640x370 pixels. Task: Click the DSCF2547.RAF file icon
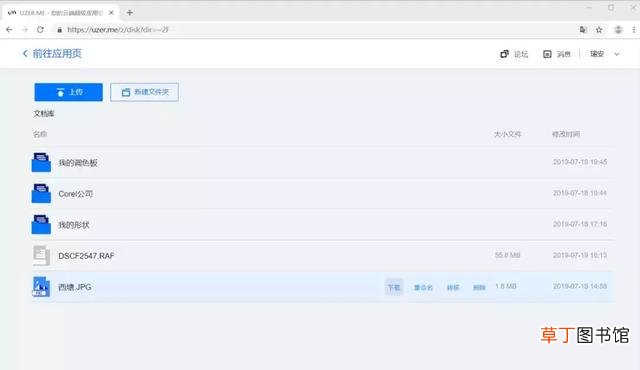tap(41, 255)
